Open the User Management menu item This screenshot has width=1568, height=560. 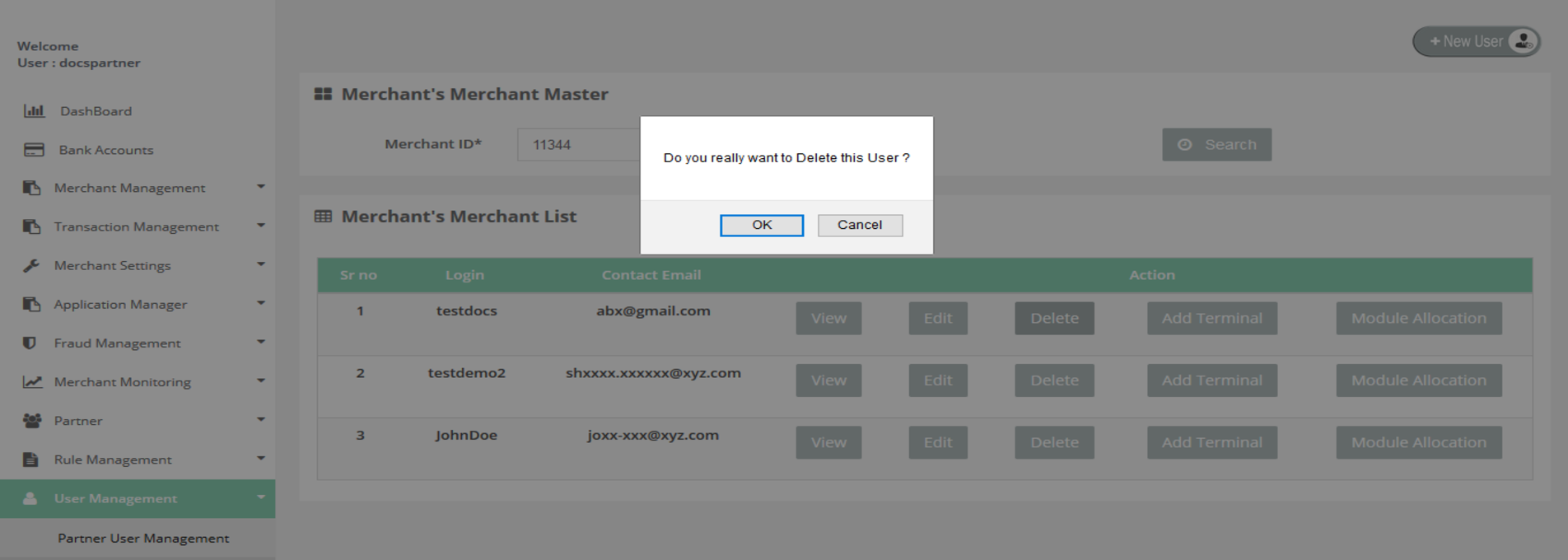coord(115,499)
